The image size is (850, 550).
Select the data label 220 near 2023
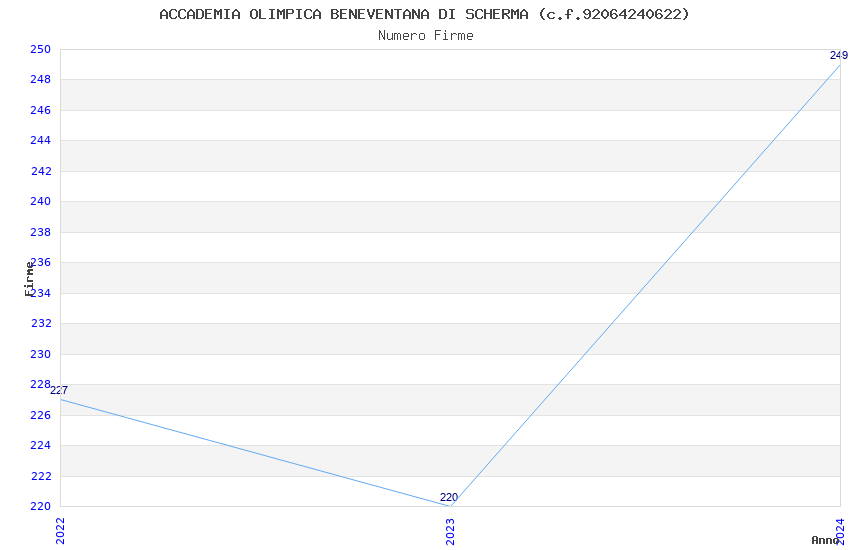449,497
